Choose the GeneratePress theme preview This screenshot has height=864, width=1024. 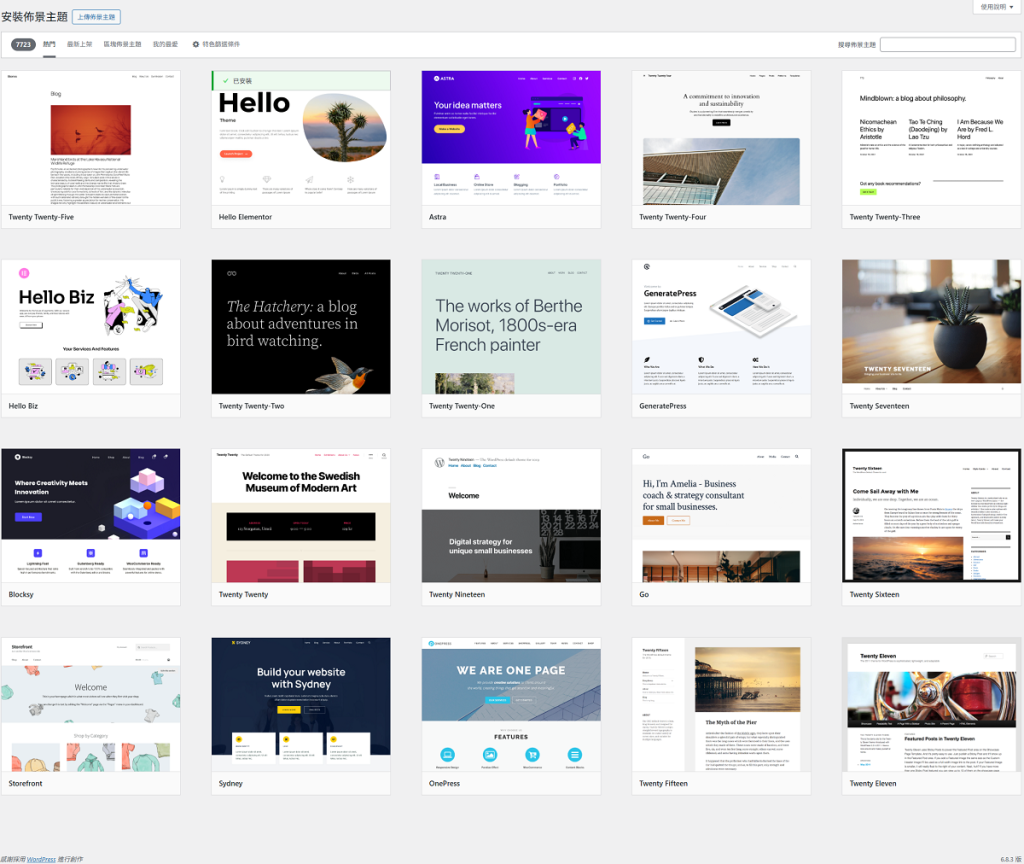pos(721,327)
